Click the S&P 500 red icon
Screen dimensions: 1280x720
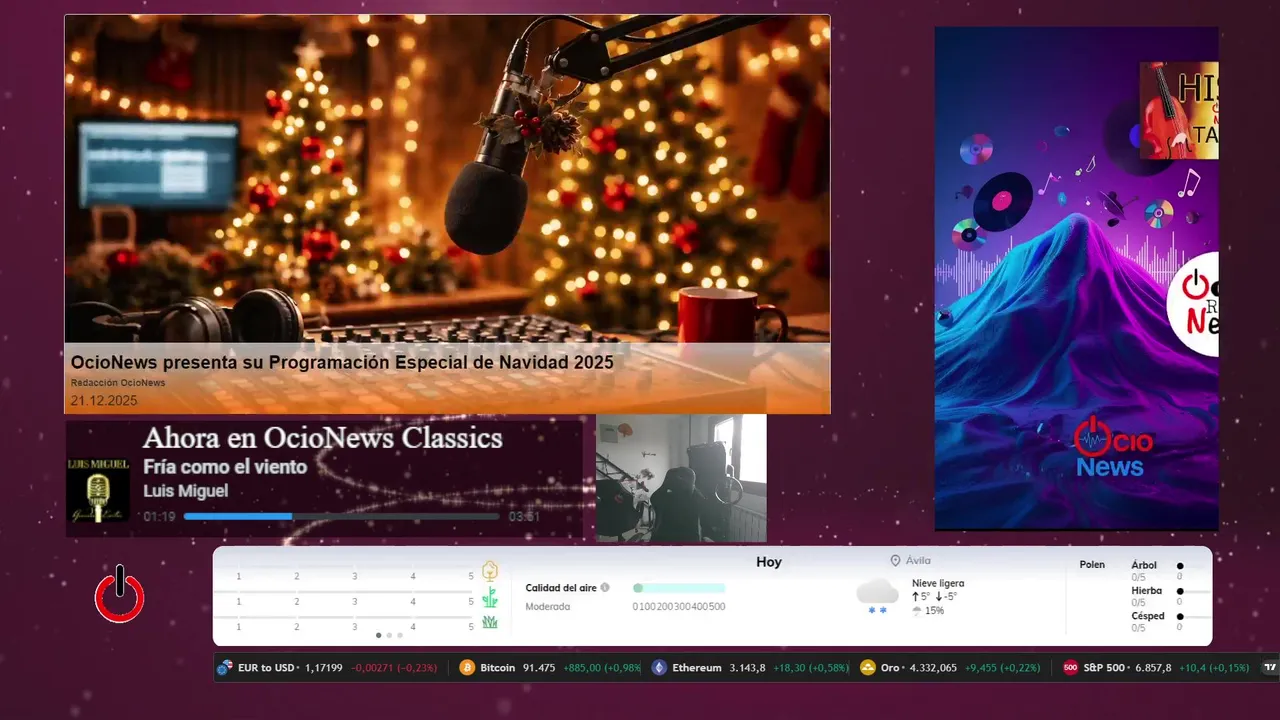pyautogui.click(x=1070, y=668)
